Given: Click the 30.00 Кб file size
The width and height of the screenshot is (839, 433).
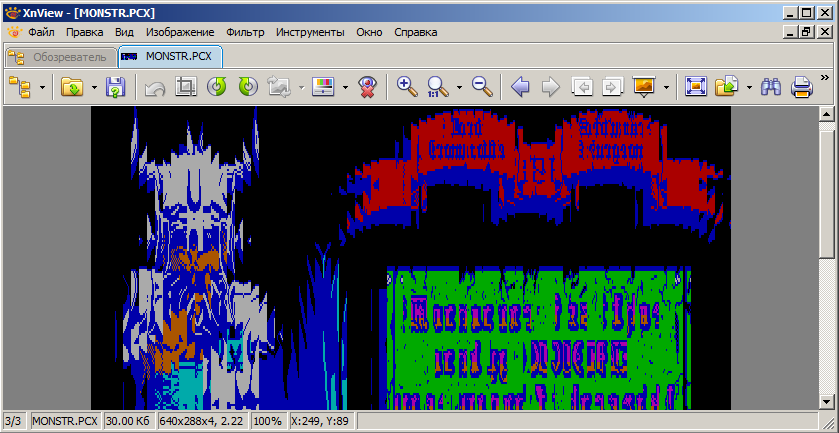Looking at the screenshot, I should point(128,421).
